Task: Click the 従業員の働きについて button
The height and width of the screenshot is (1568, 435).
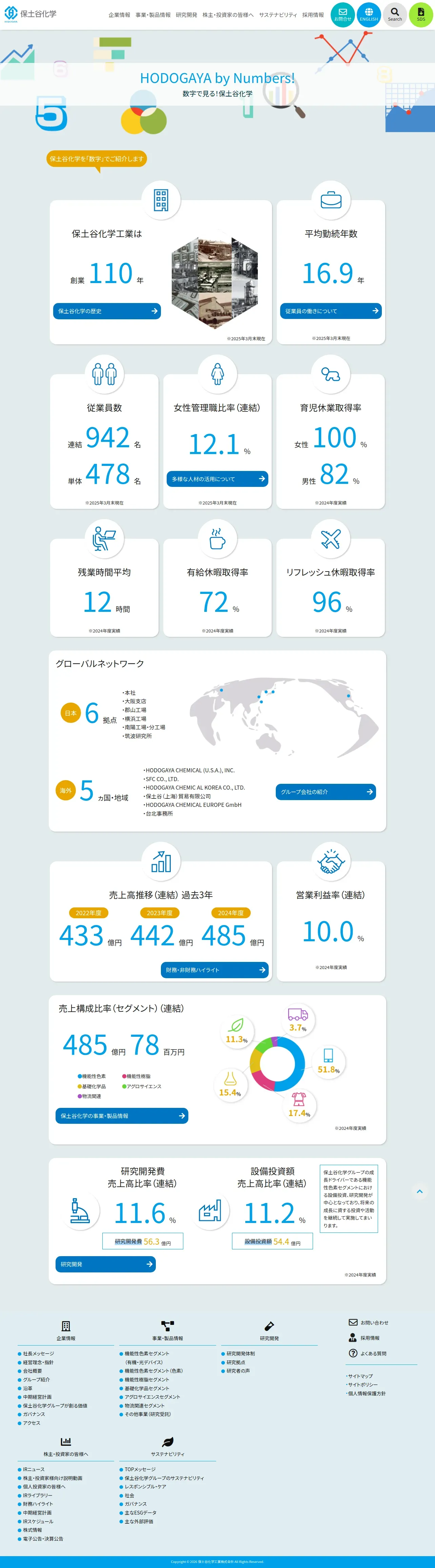Action: tap(331, 311)
